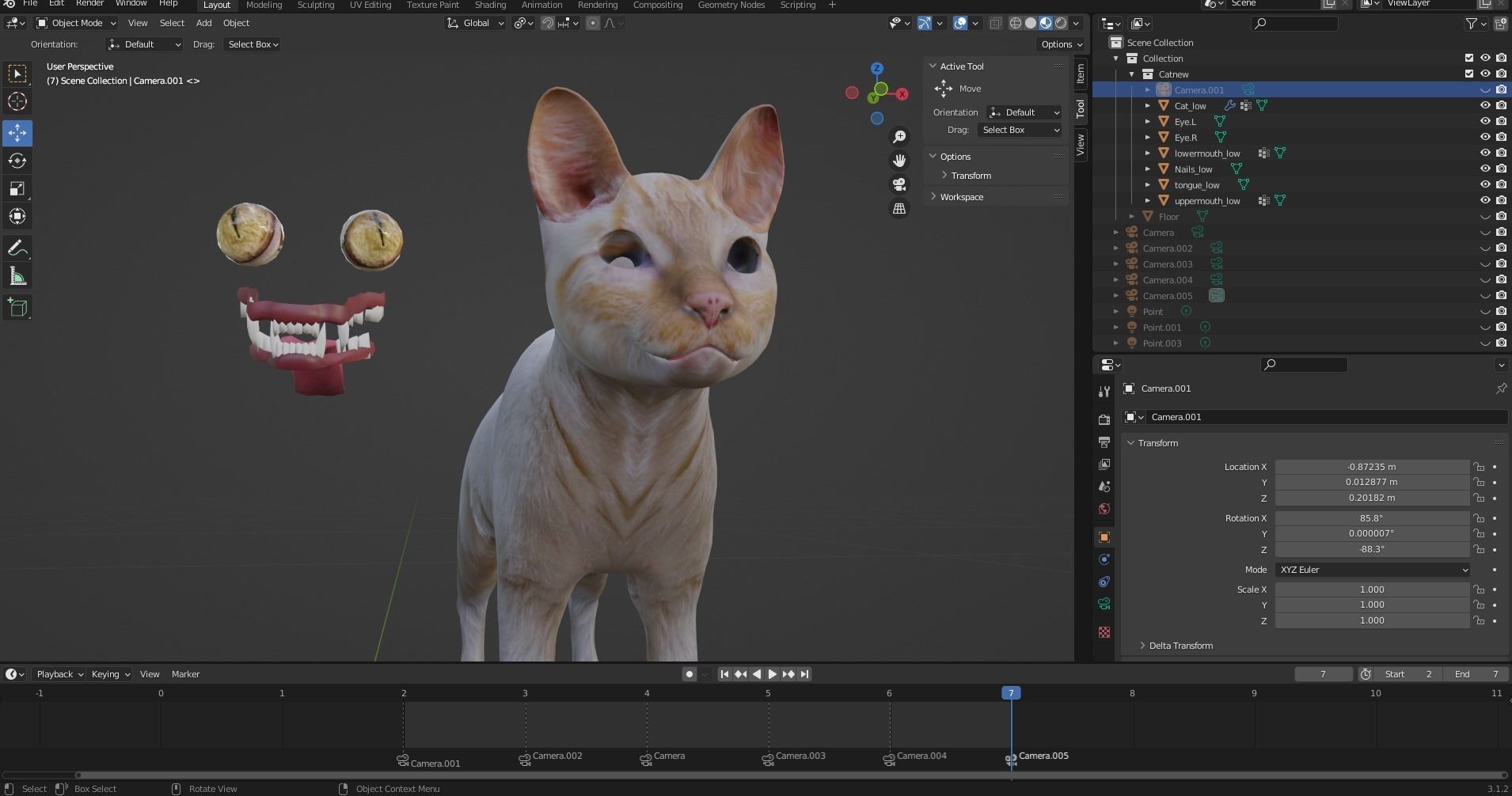Select the Move tool in toolbar

pos(17,133)
